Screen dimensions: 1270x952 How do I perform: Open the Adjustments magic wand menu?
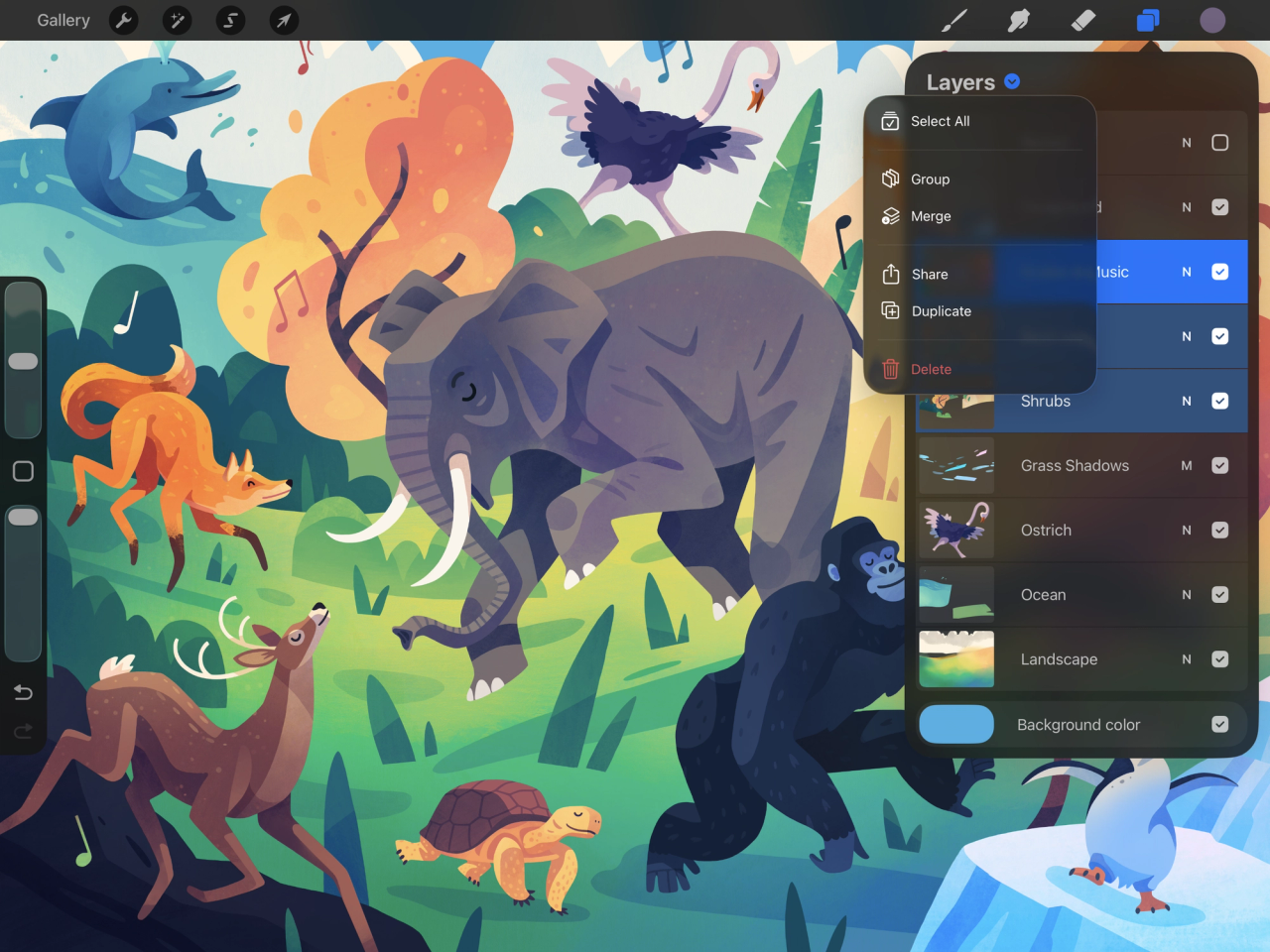point(178,20)
